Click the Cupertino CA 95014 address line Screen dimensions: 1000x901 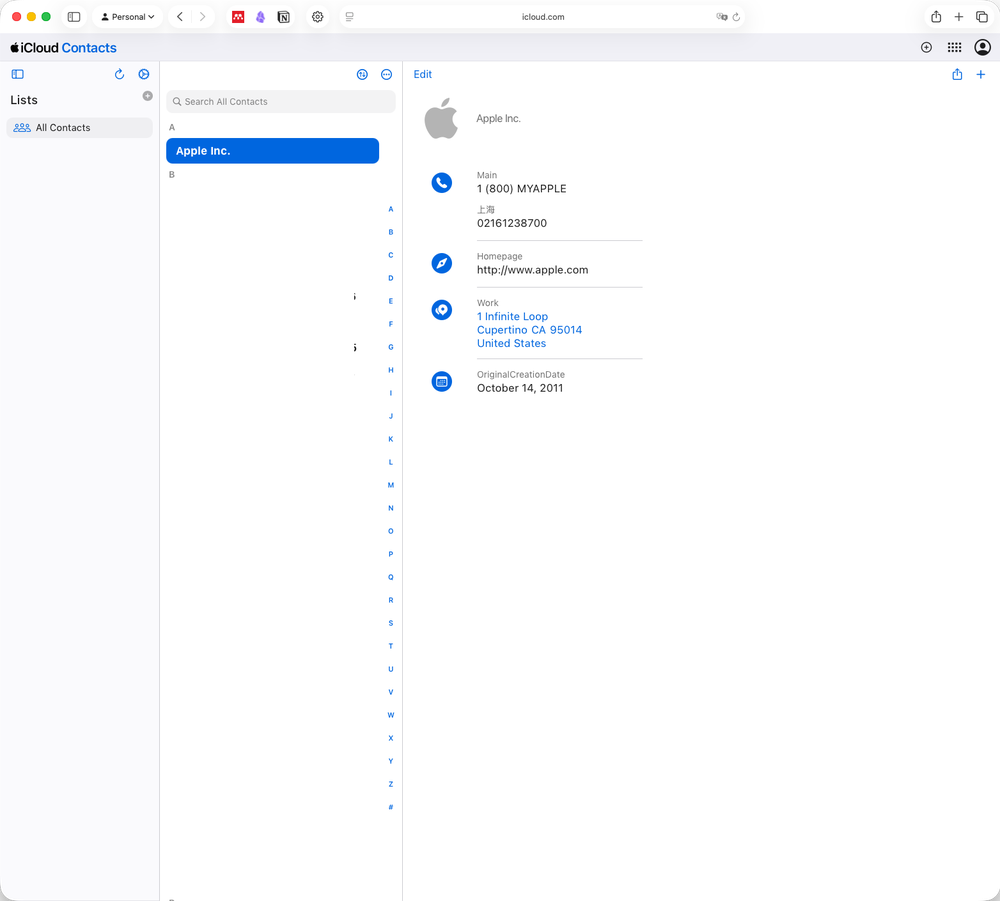529,330
